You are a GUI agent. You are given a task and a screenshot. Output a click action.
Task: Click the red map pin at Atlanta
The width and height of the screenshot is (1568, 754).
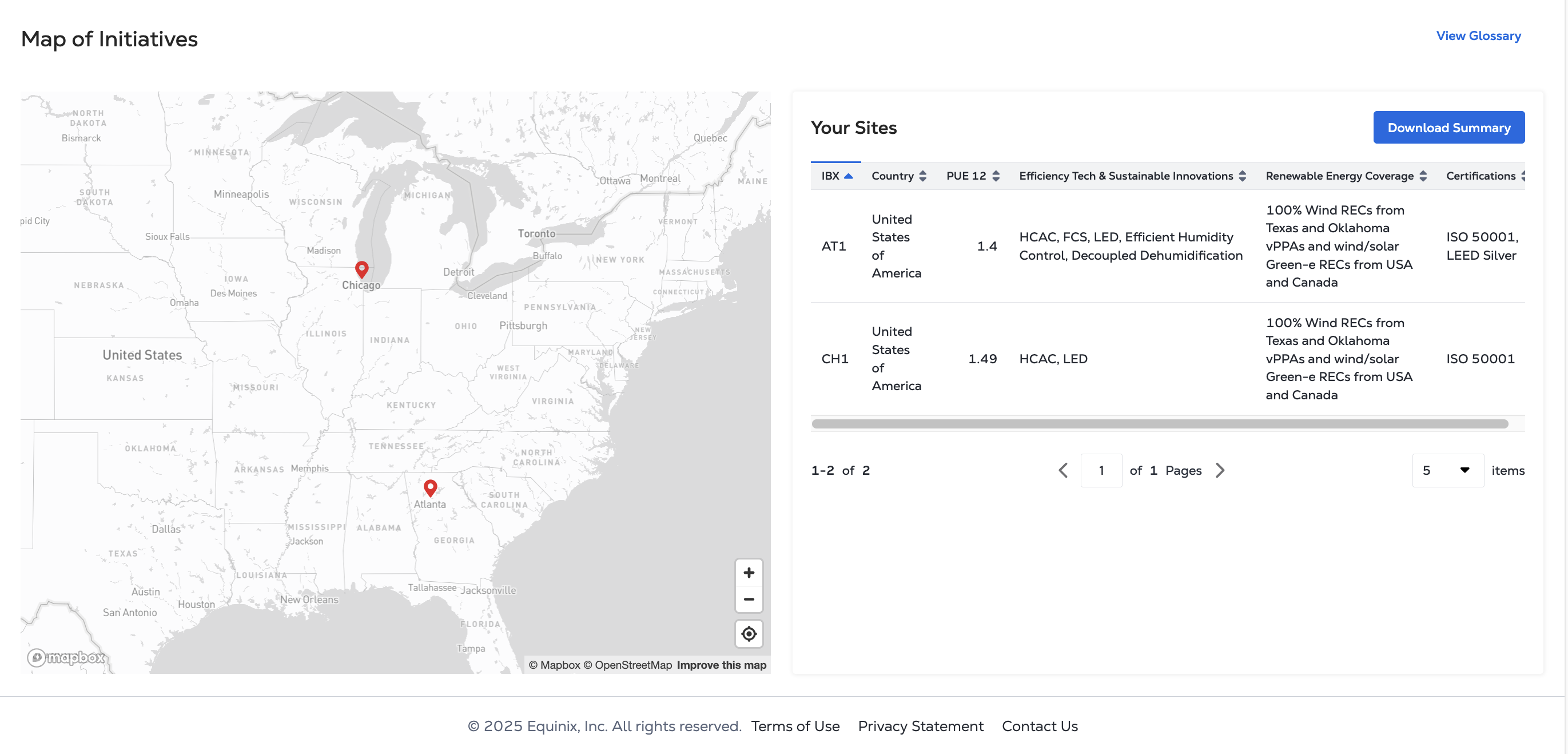(x=431, y=487)
